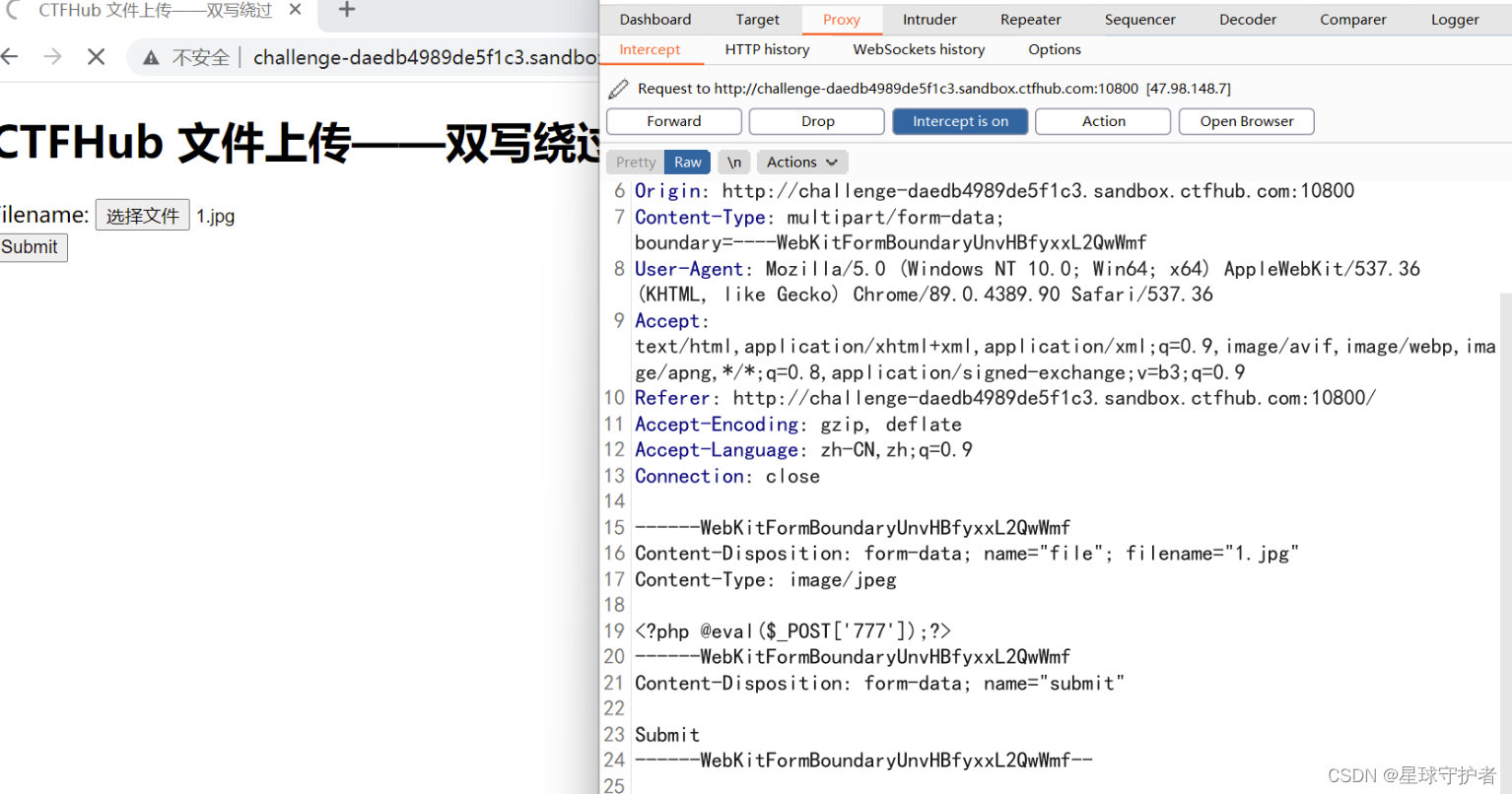Toggle the \n non-printable characters button
1512x794 pixels.
point(734,163)
